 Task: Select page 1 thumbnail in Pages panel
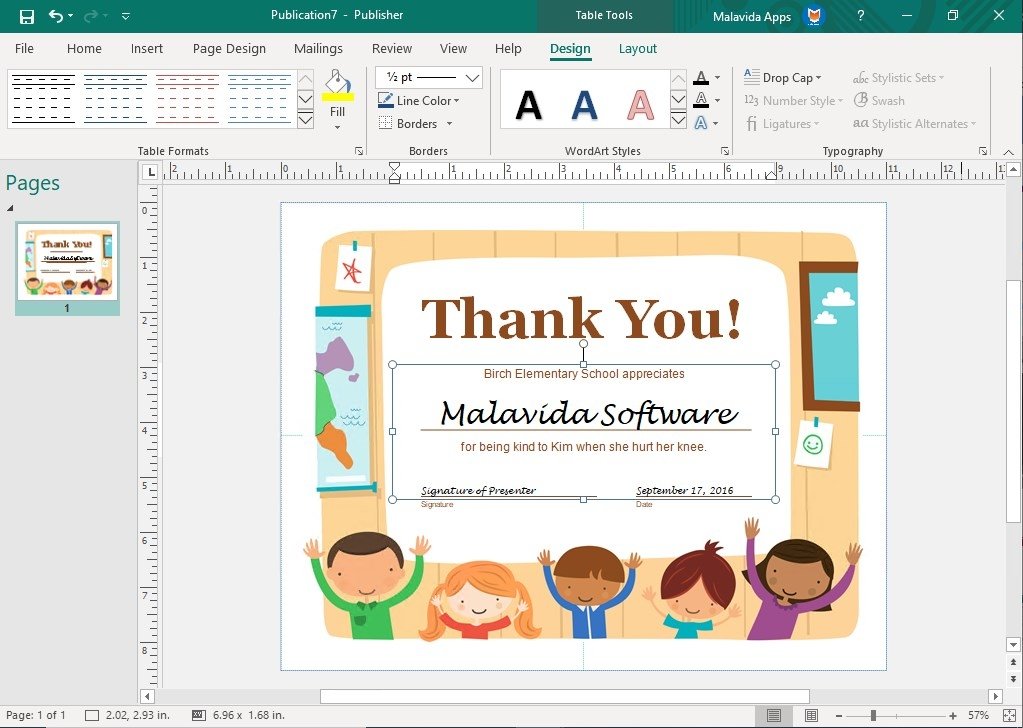click(67, 262)
